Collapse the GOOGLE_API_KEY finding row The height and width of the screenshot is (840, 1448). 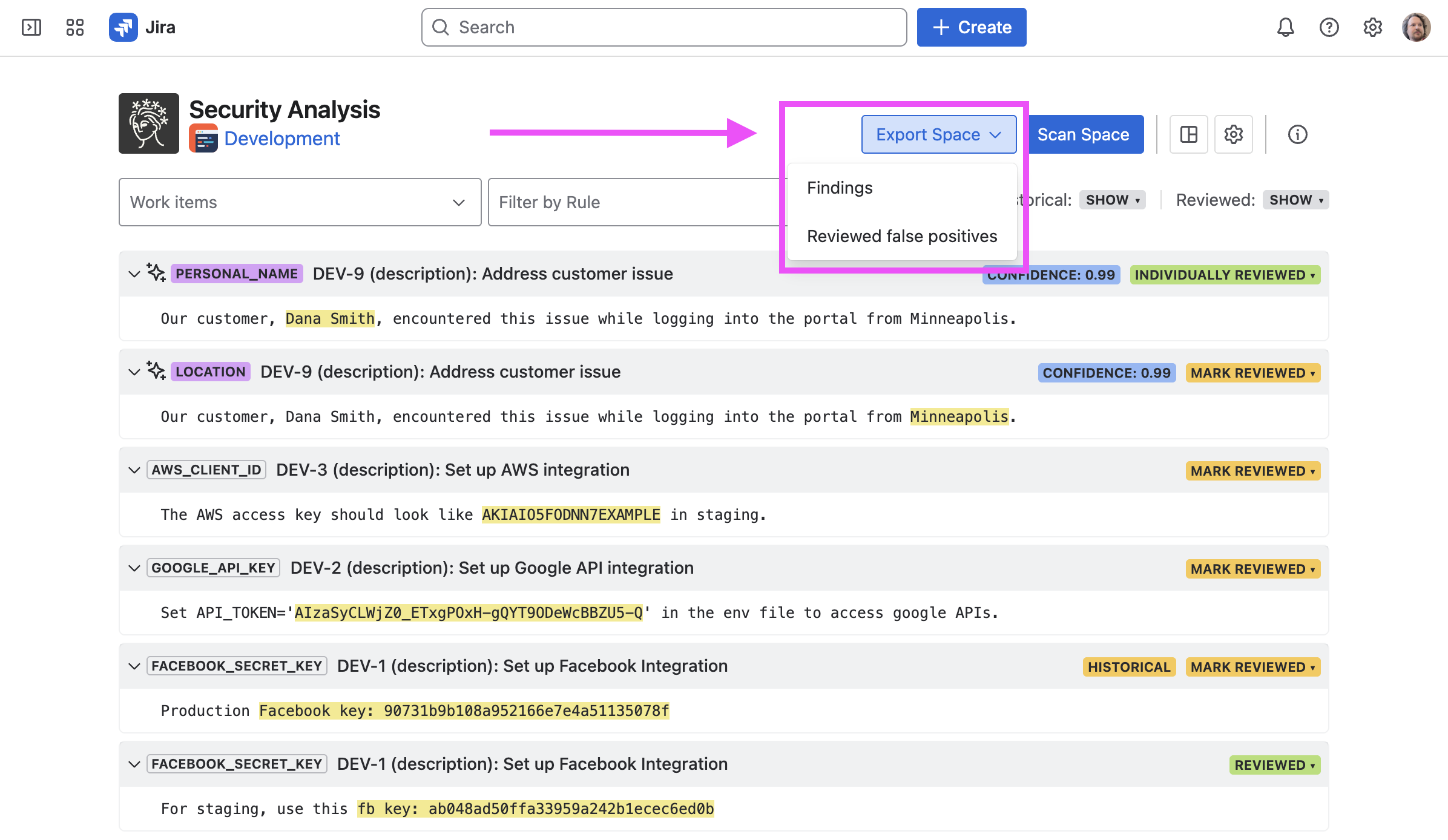tap(134, 568)
